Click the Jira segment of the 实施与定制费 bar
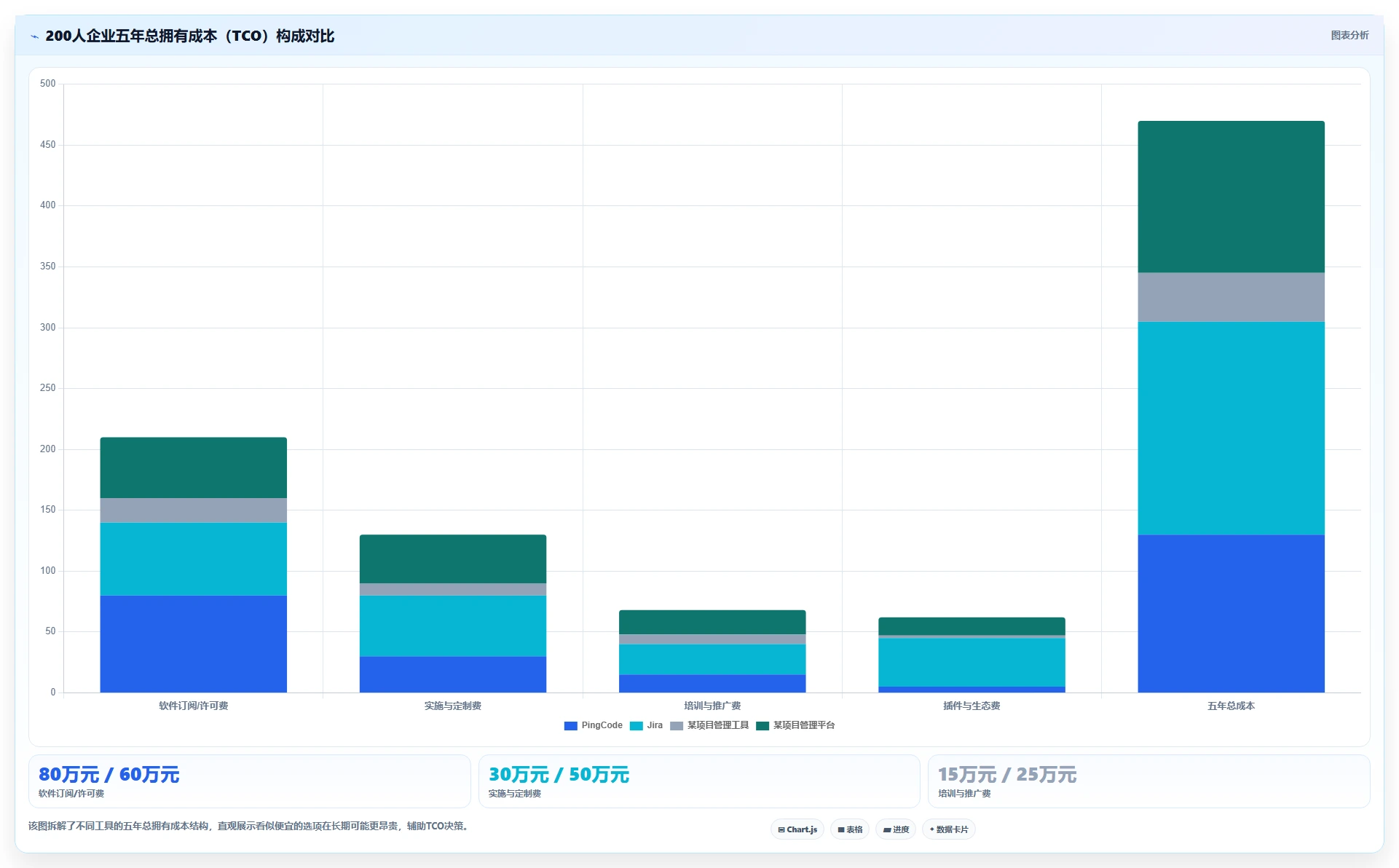 pyautogui.click(x=453, y=626)
